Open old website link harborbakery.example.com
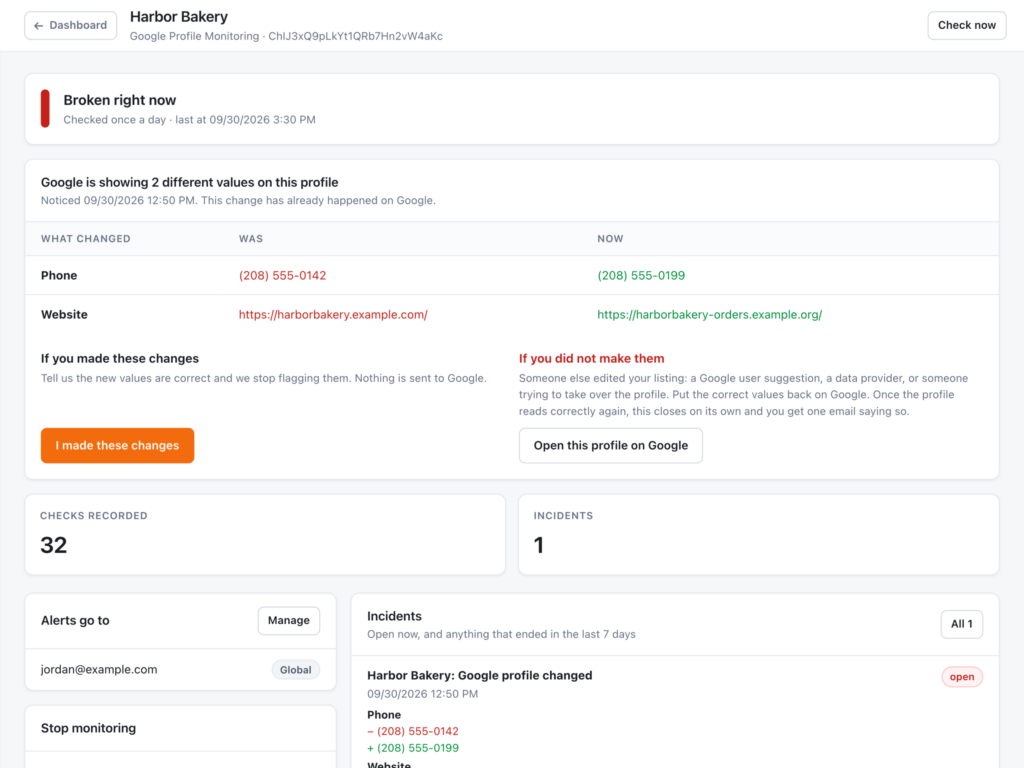Screen dimensions: 1024x768 333,315
